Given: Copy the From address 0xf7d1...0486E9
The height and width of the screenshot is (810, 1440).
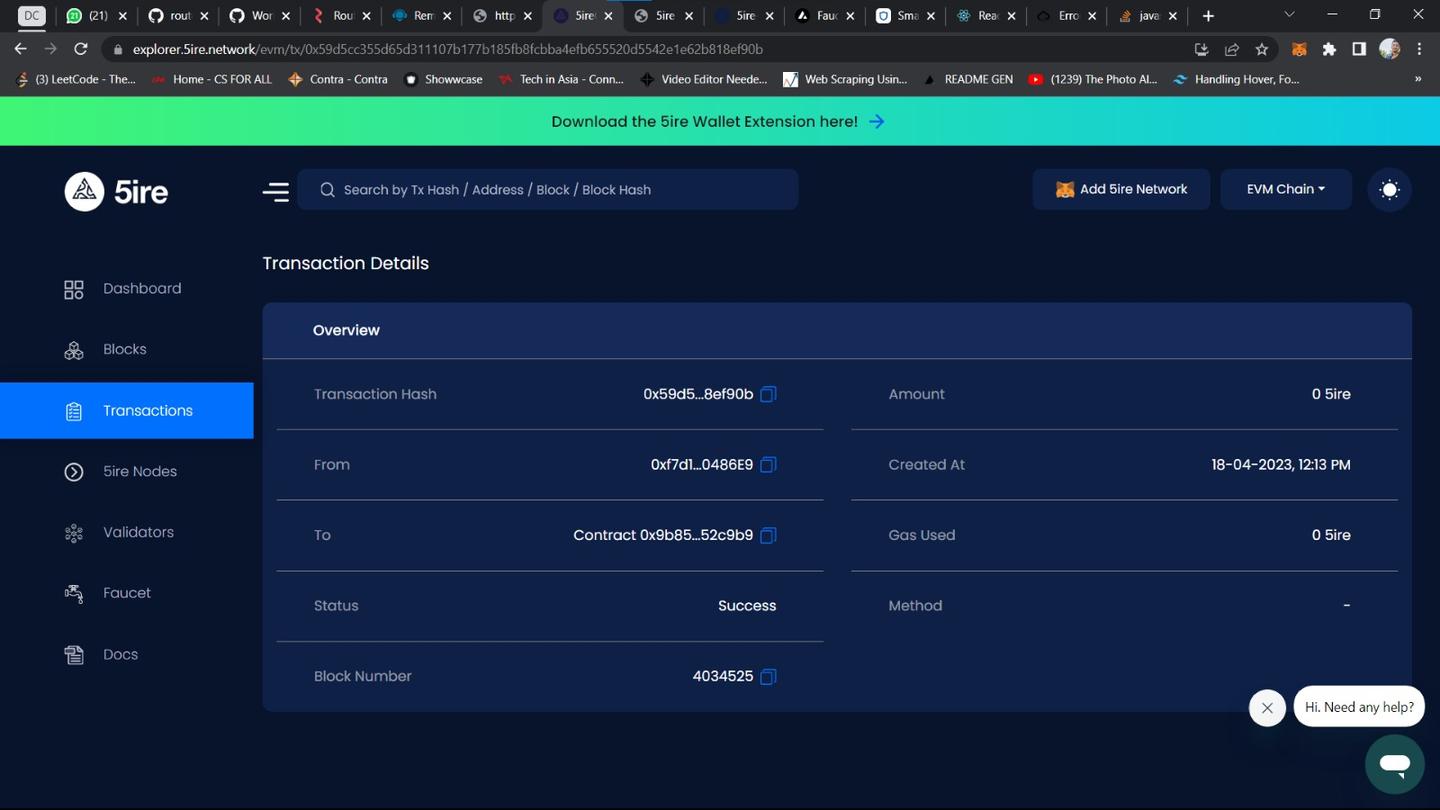Looking at the screenshot, I should tap(768, 465).
